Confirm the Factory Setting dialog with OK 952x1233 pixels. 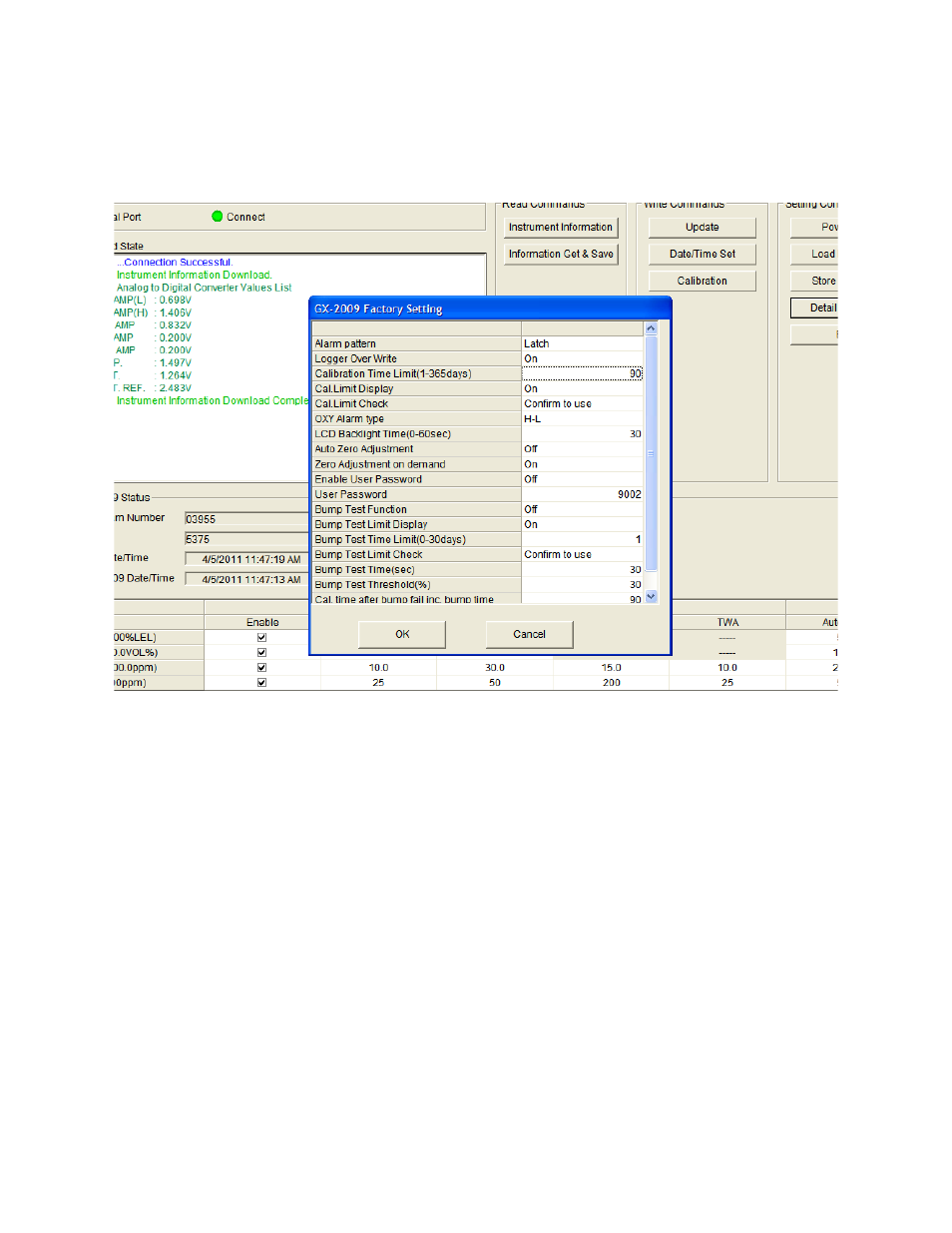[402, 634]
